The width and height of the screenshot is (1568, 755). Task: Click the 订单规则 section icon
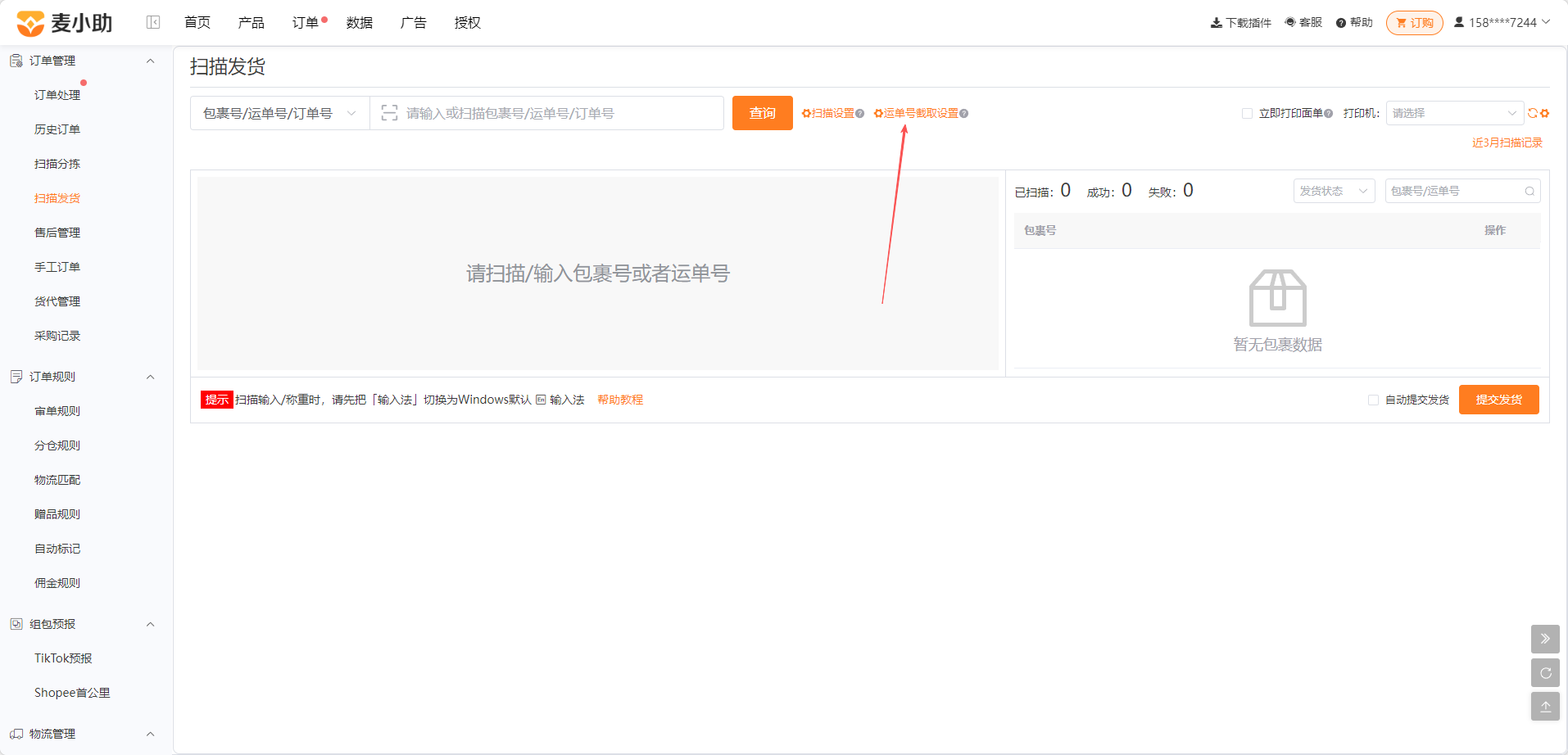16,377
